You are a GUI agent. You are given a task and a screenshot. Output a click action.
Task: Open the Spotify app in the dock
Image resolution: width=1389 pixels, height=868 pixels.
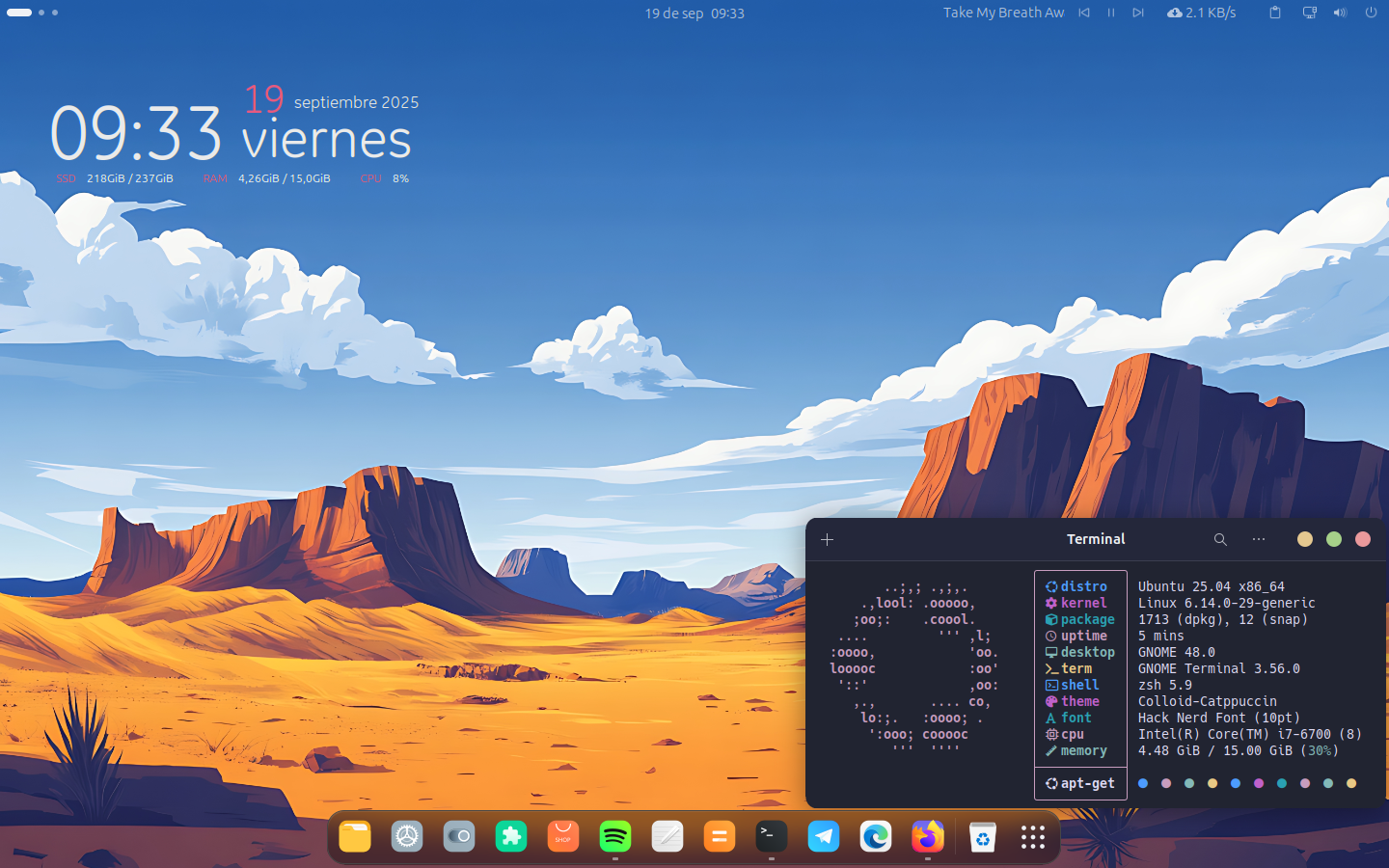tap(614, 836)
